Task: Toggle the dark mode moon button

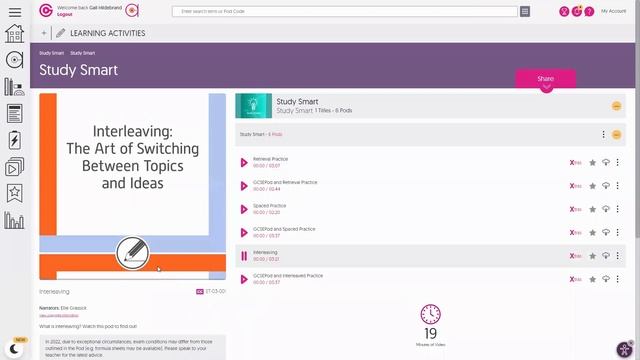Action: pyautogui.click(x=14, y=349)
